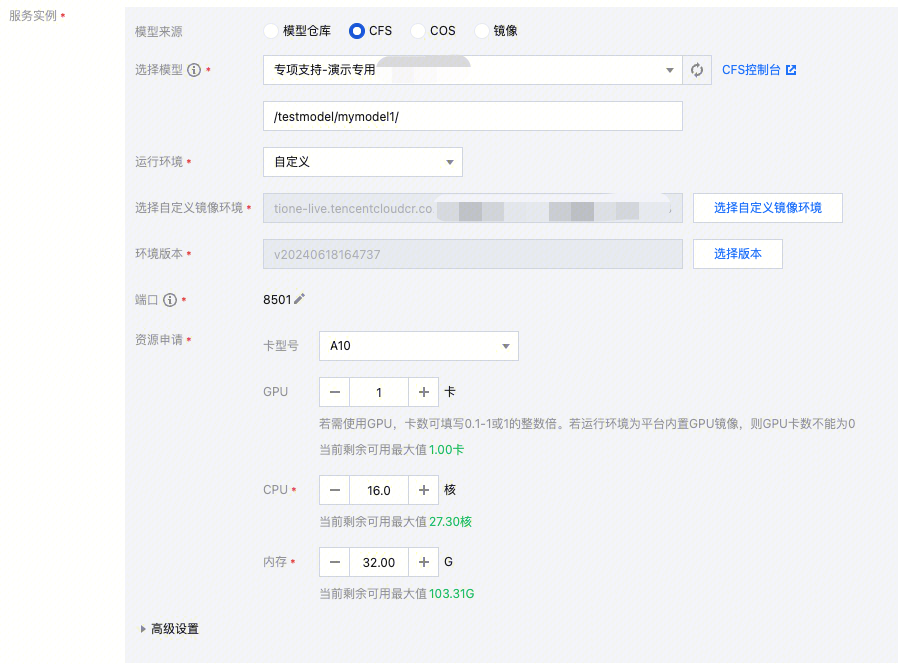Viewport: 898px width, 665px height.
Task: Click the 模型来源 label
Action: 159,32
